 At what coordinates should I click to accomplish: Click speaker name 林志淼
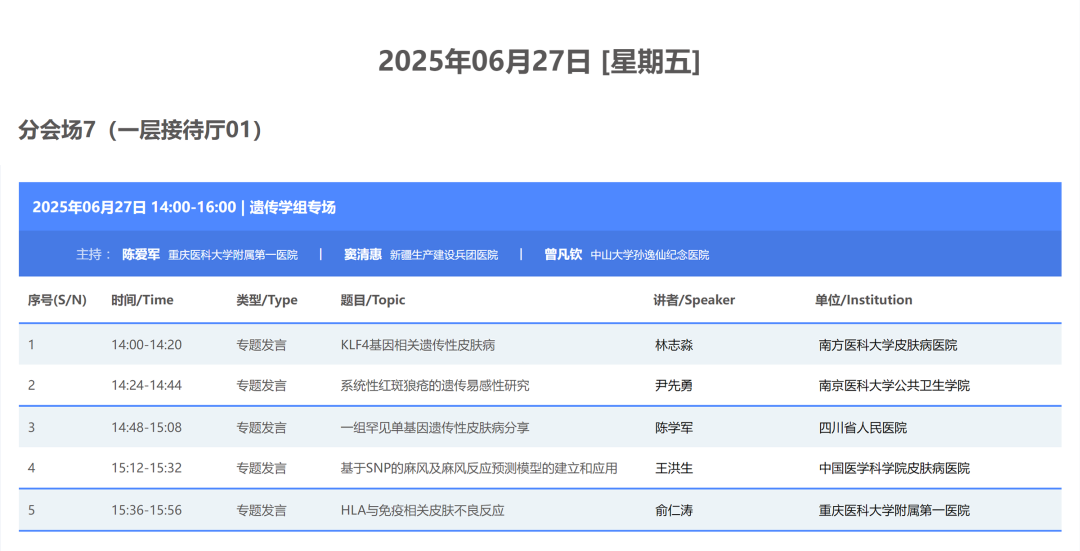point(674,345)
